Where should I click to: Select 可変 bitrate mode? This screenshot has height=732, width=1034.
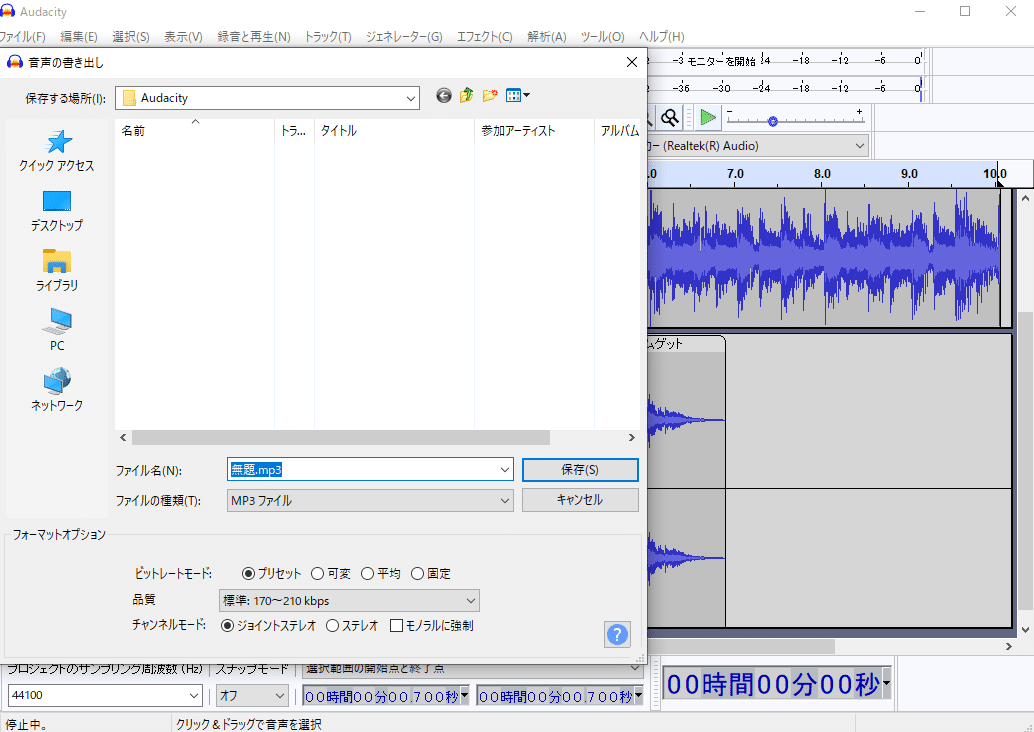pyautogui.click(x=331, y=574)
